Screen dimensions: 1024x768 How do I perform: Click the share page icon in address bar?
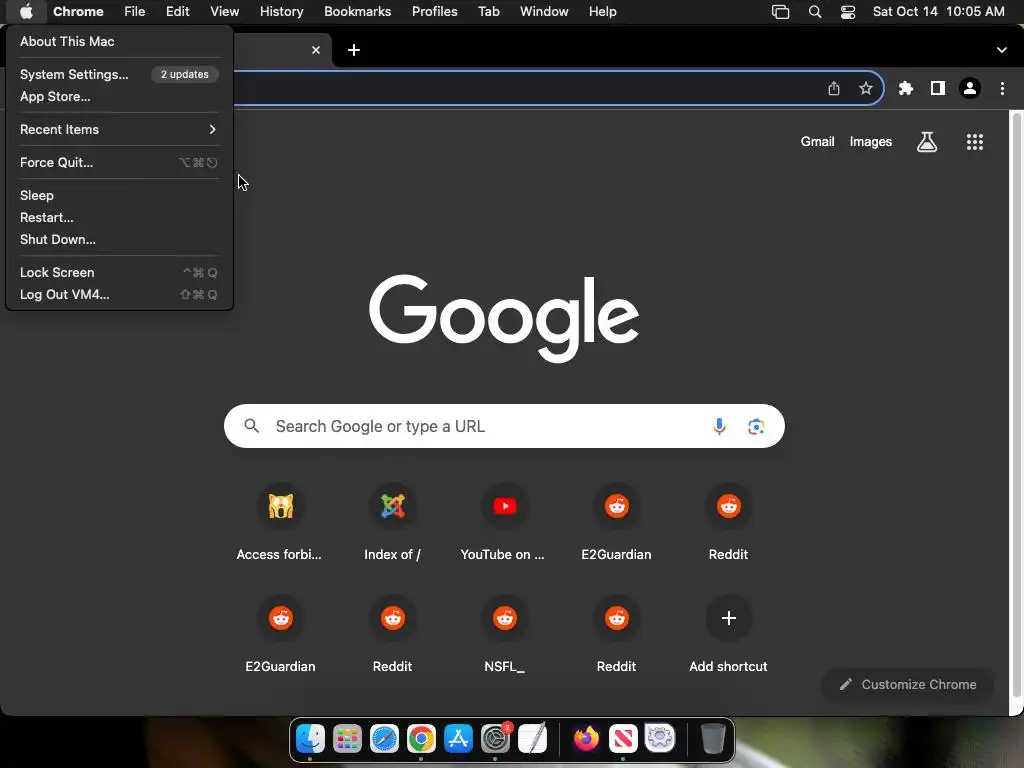coord(834,88)
